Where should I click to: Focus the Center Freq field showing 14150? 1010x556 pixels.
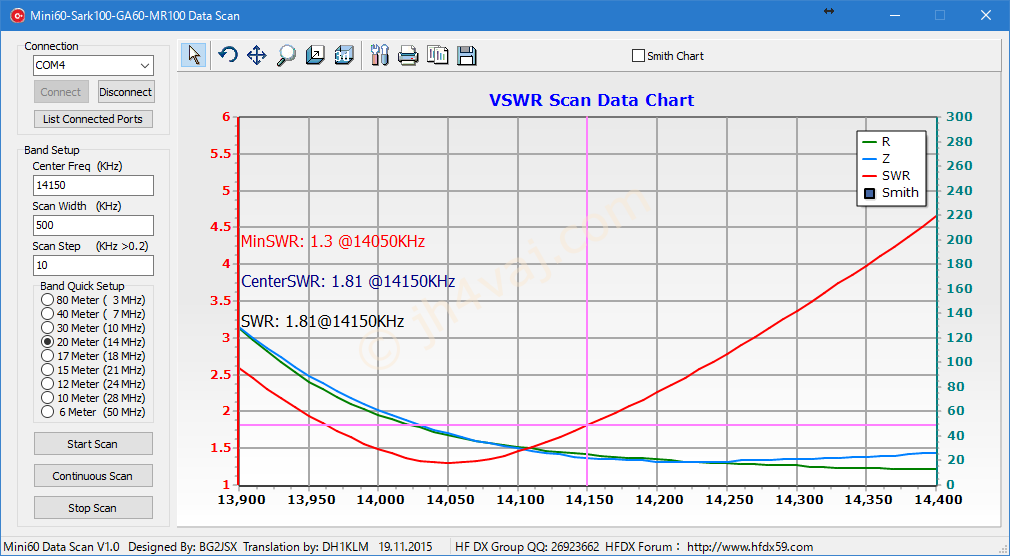point(93,186)
